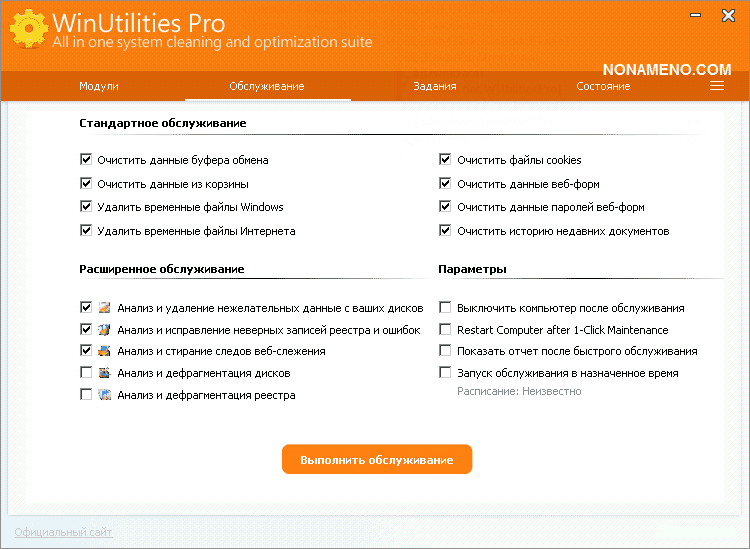Click the WinUtilities gear logo icon
Image resolution: width=750 pixels, height=549 pixels.
(x=27, y=31)
